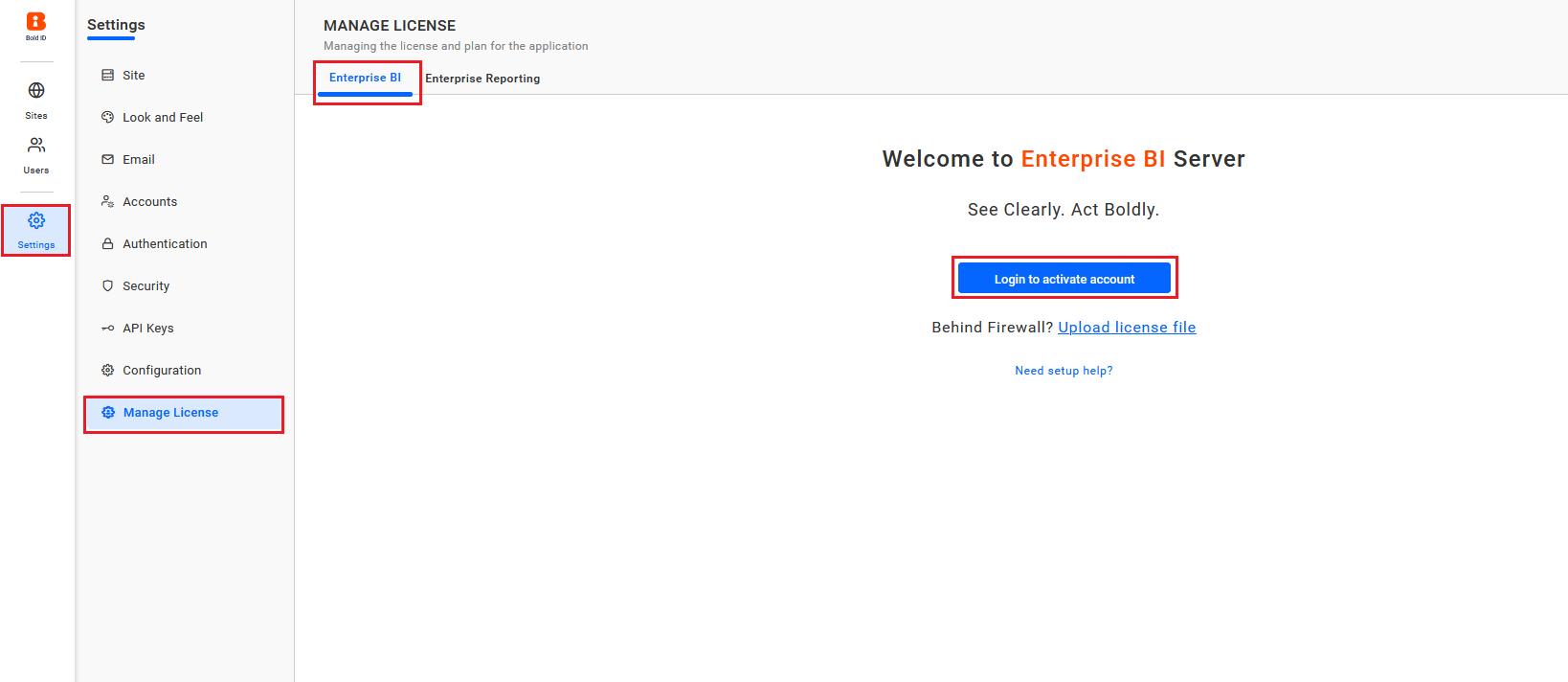
Task: Click 'Welcome to Enterprise BI Server' heading
Action: click(x=1064, y=159)
